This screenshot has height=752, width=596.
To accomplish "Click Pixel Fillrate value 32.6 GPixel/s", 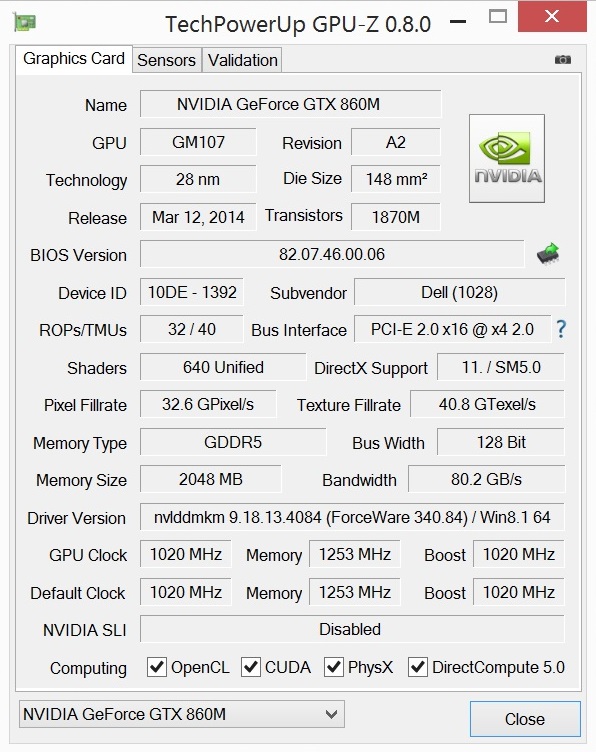I will point(208,404).
